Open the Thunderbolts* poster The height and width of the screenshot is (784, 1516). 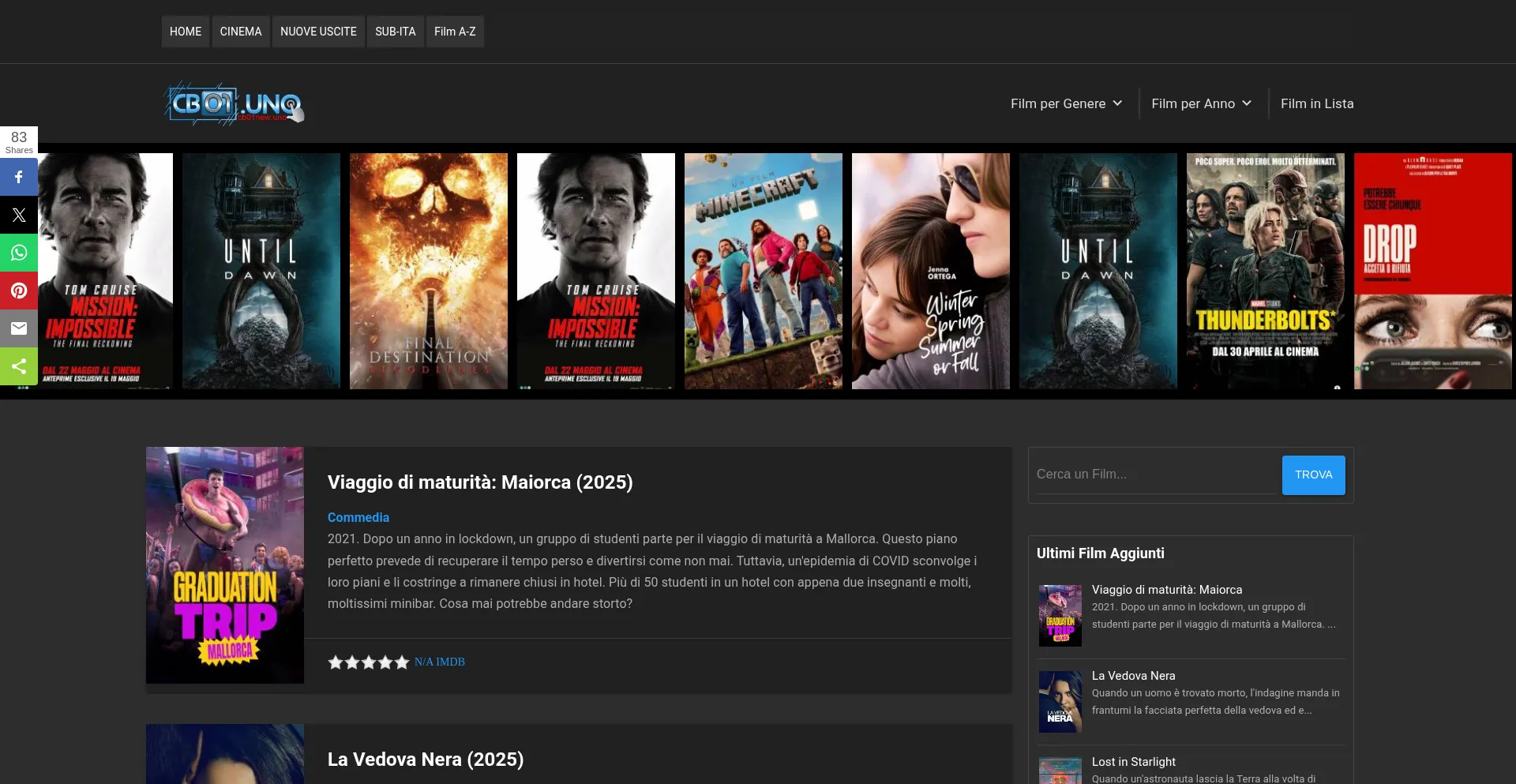pos(1266,271)
